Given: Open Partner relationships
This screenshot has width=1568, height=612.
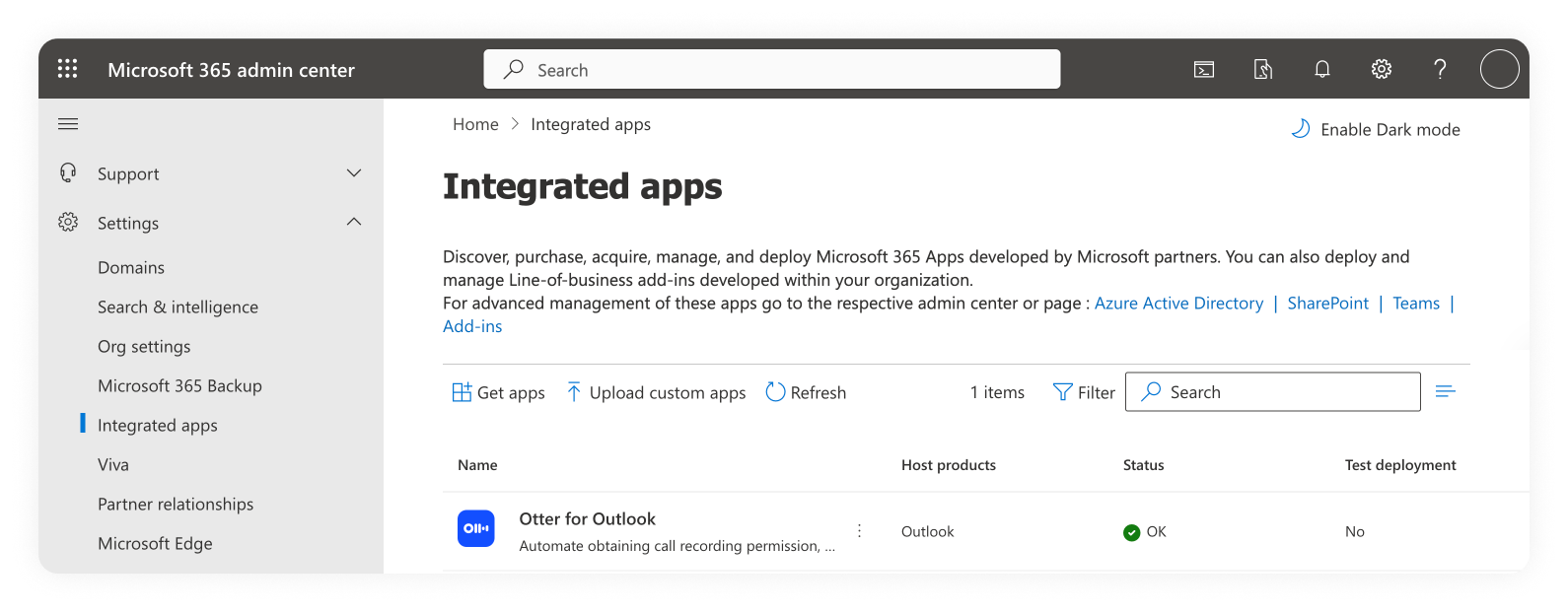Looking at the screenshot, I should point(176,504).
